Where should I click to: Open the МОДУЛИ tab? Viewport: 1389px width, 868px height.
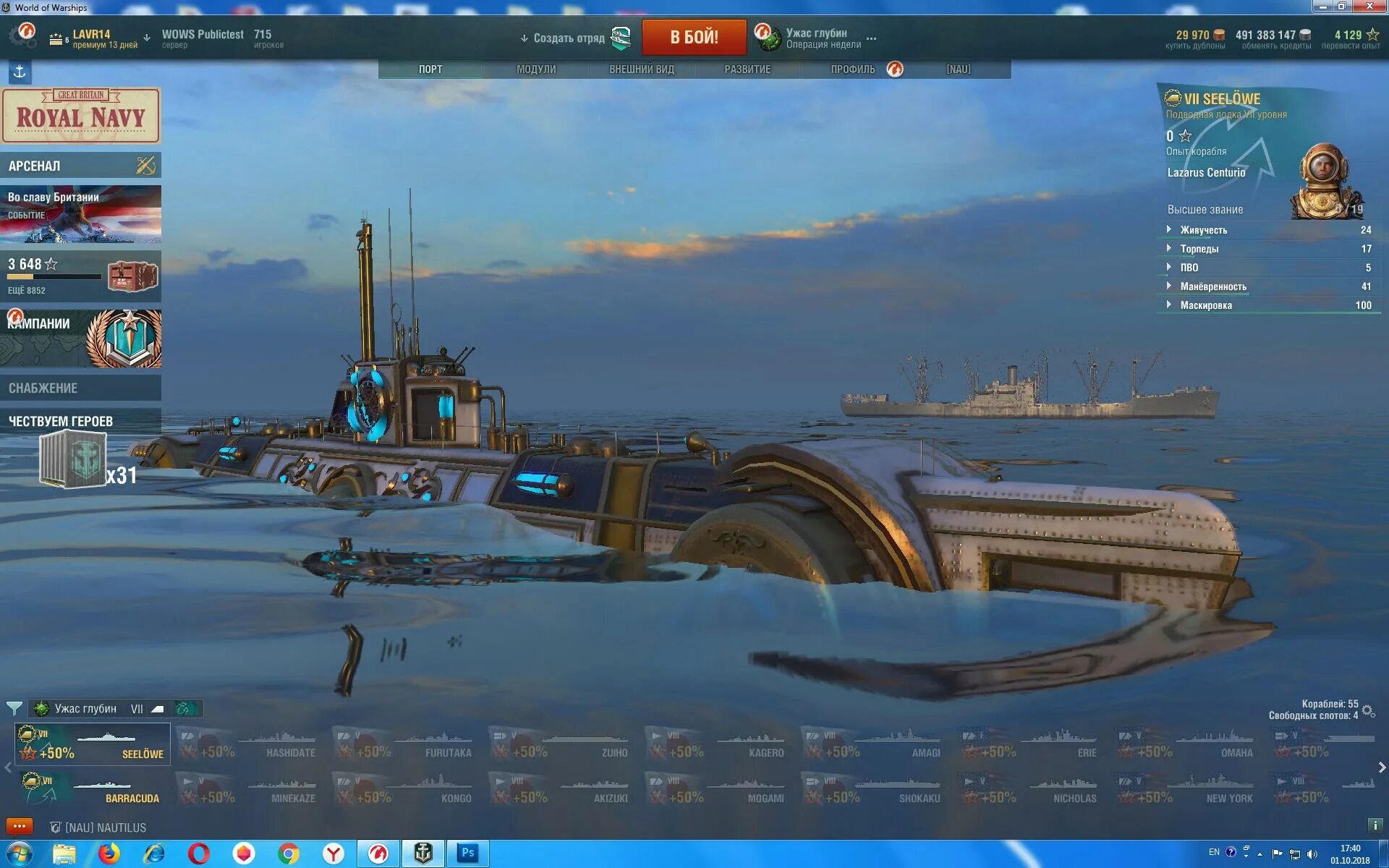coord(536,69)
